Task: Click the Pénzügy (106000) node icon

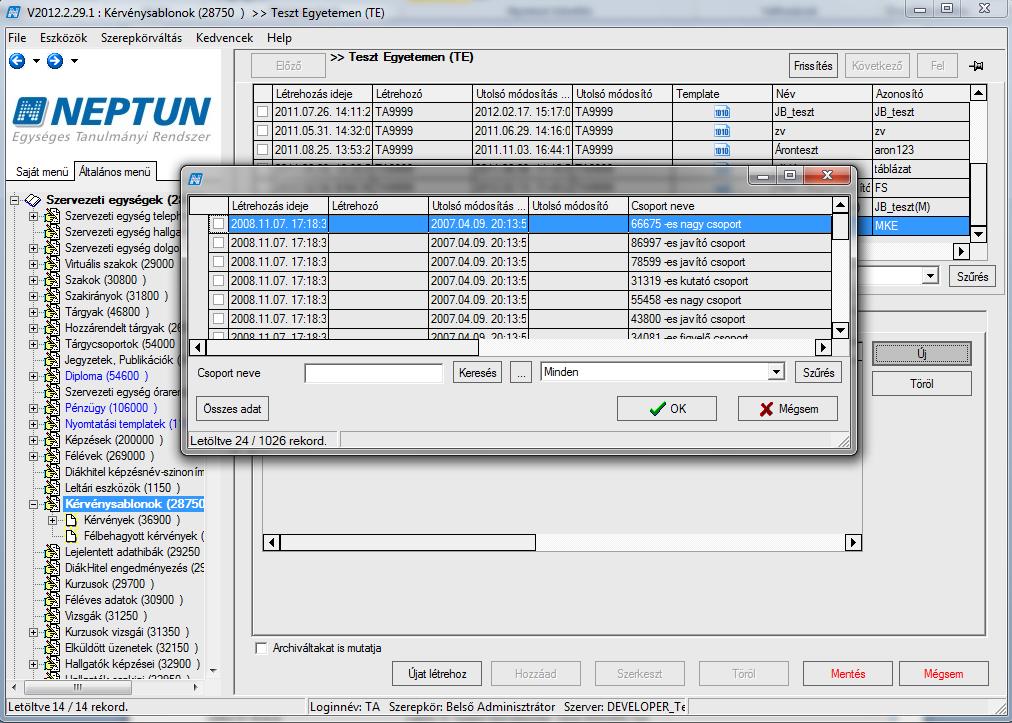Action: [52, 408]
